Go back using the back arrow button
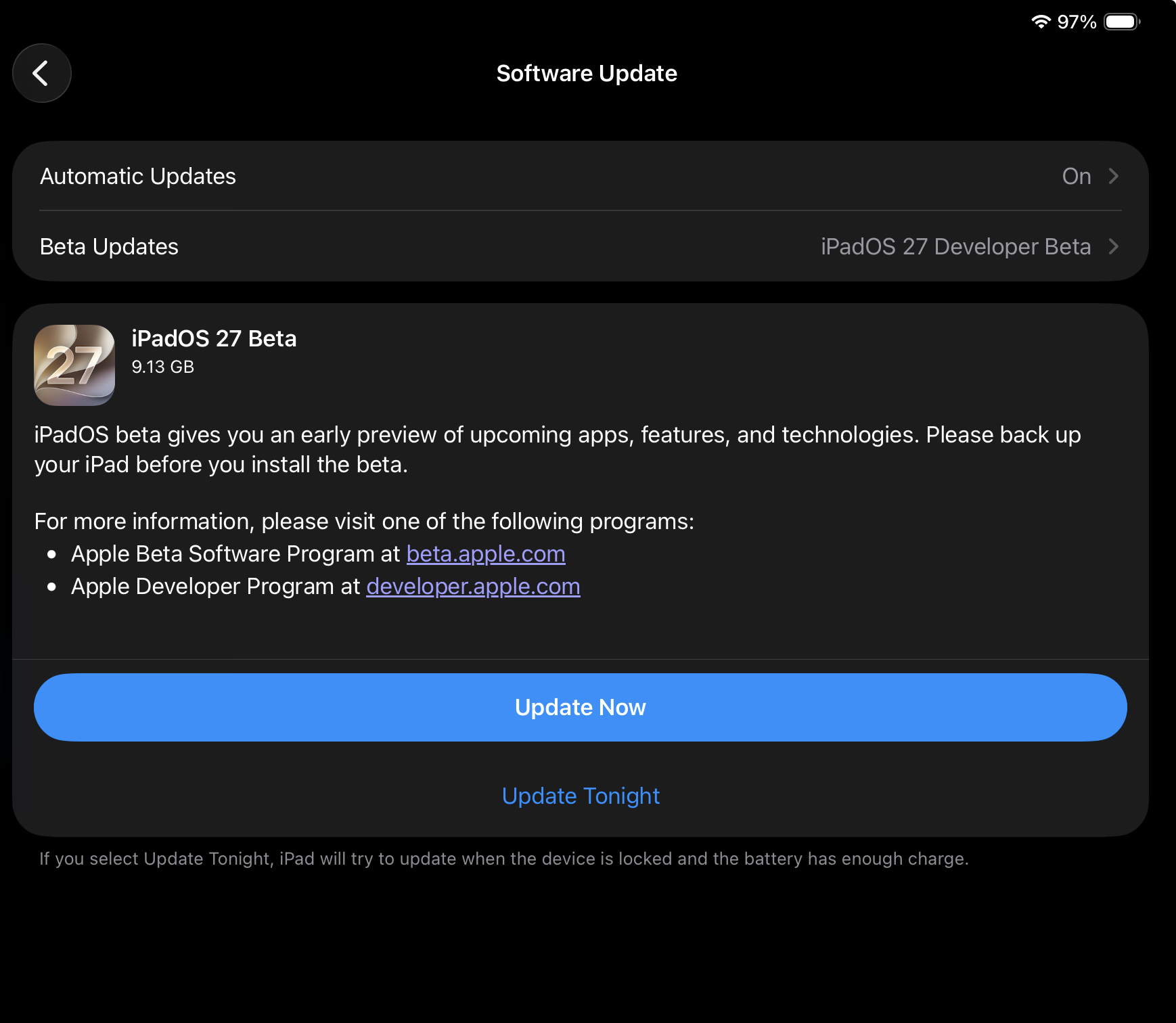 click(x=42, y=73)
